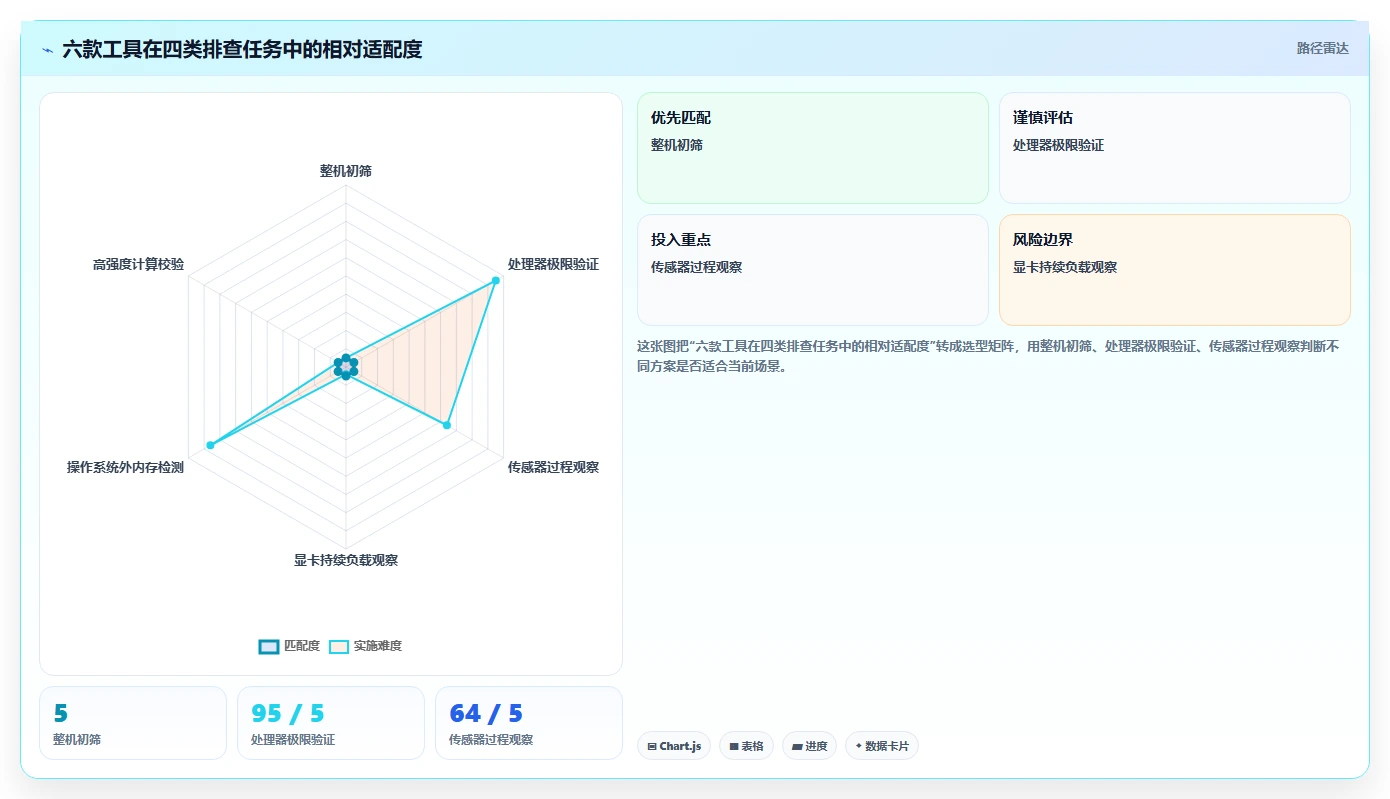Image resolution: width=1390 pixels, height=799 pixels.
Task: Open the 投入重点 card
Action: click(813, 270)
